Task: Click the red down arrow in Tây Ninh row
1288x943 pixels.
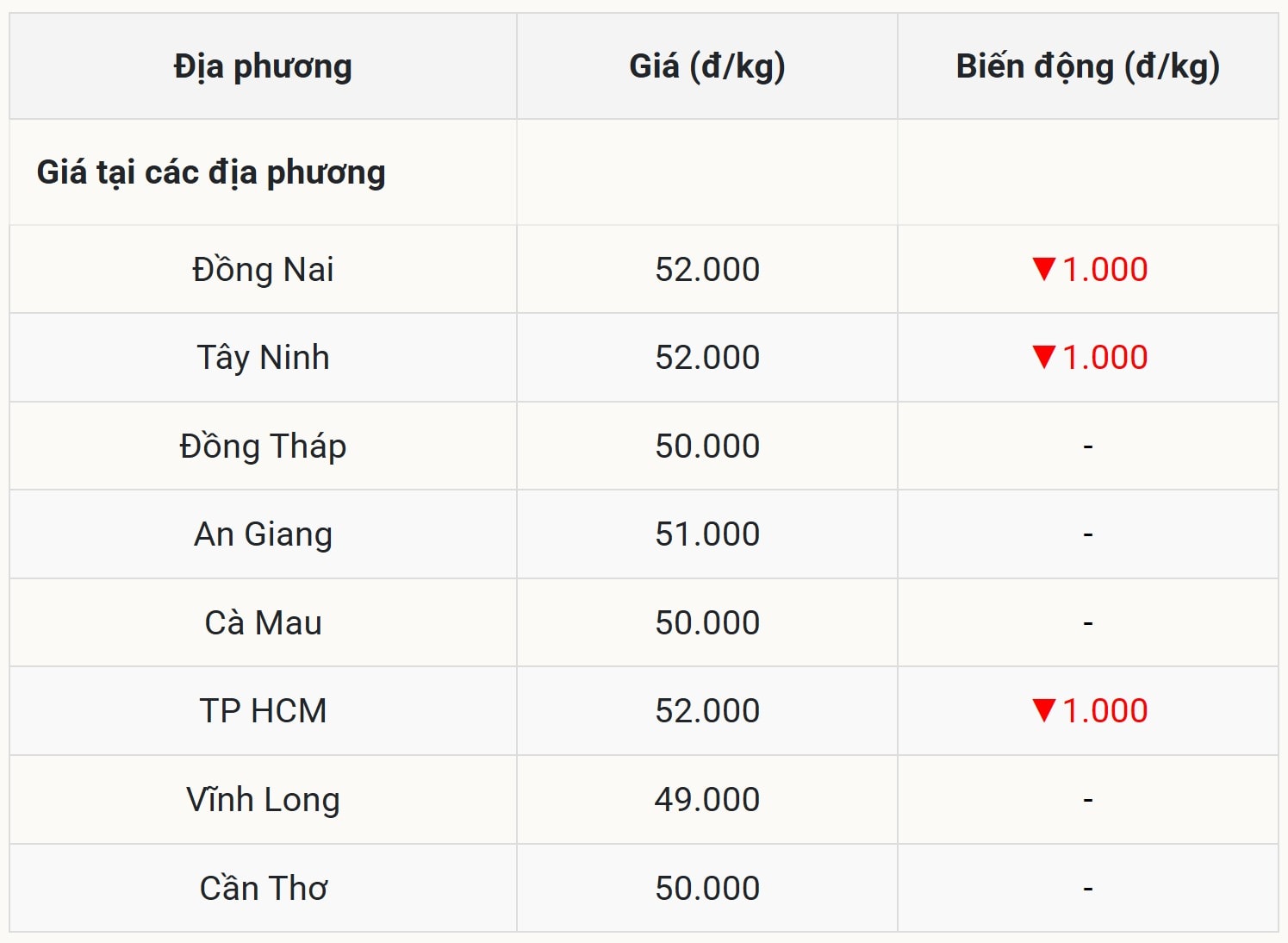Action: pos(1043,357)
